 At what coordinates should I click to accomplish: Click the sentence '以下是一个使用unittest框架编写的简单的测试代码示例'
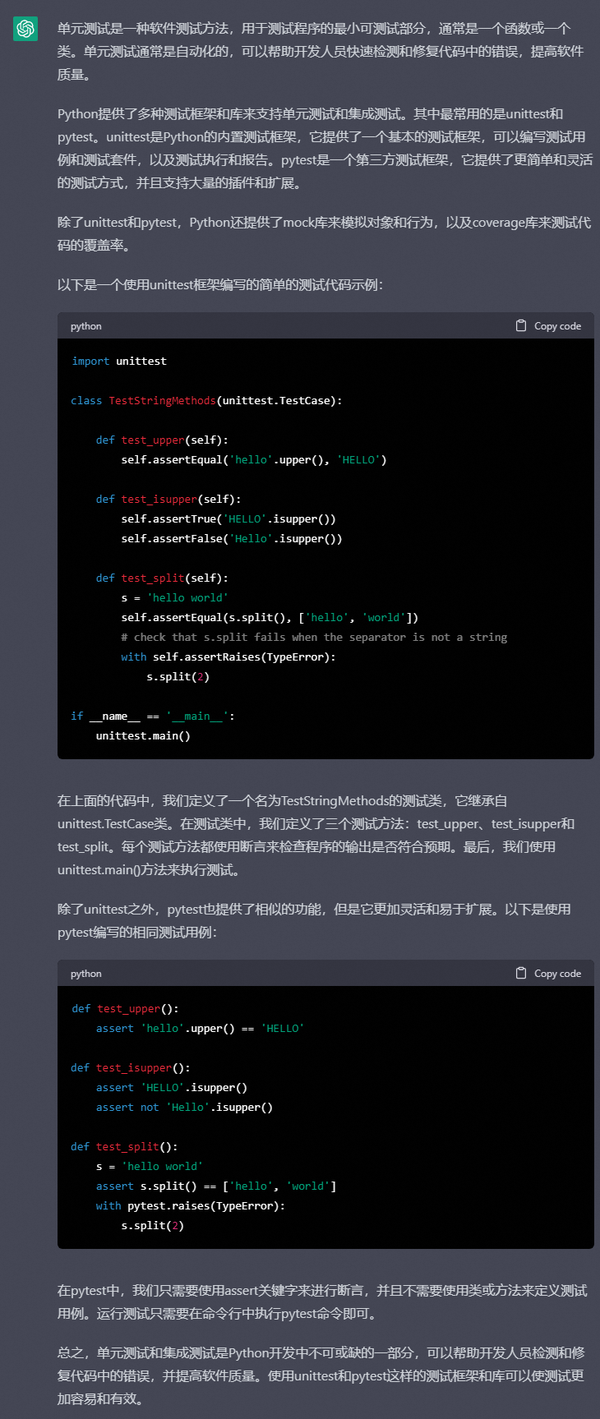(220, 286)
